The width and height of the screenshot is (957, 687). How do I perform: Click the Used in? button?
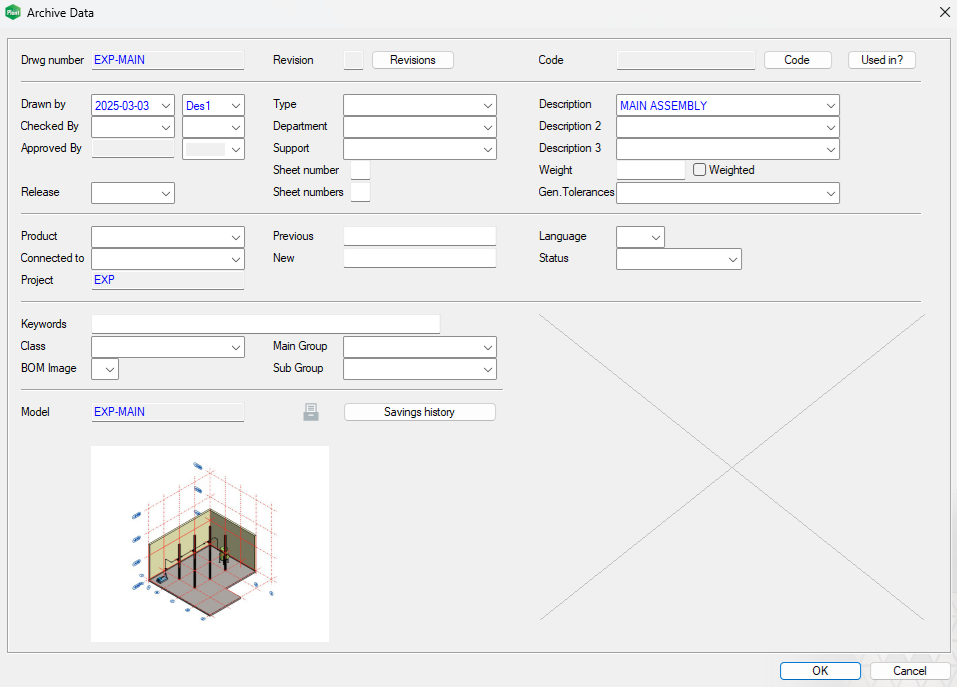(881, 60)
